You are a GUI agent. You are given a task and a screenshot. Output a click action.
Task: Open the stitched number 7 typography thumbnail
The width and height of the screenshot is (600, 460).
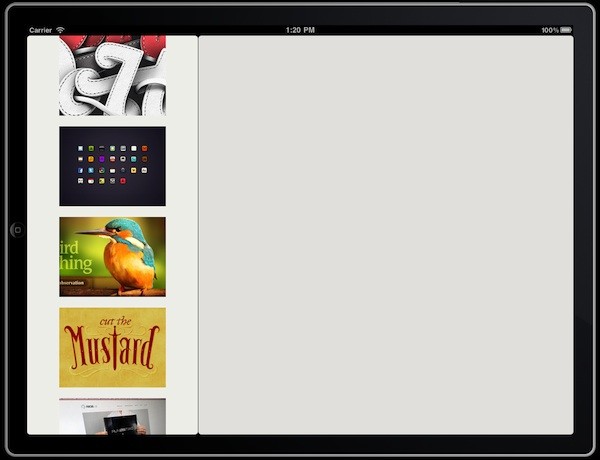(x=112, y=75)
